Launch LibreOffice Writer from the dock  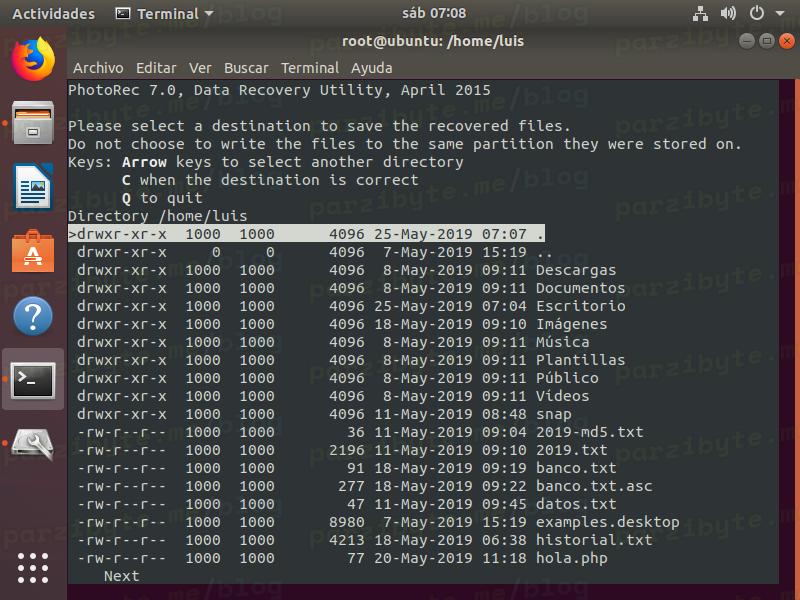[x=33, y=187]
